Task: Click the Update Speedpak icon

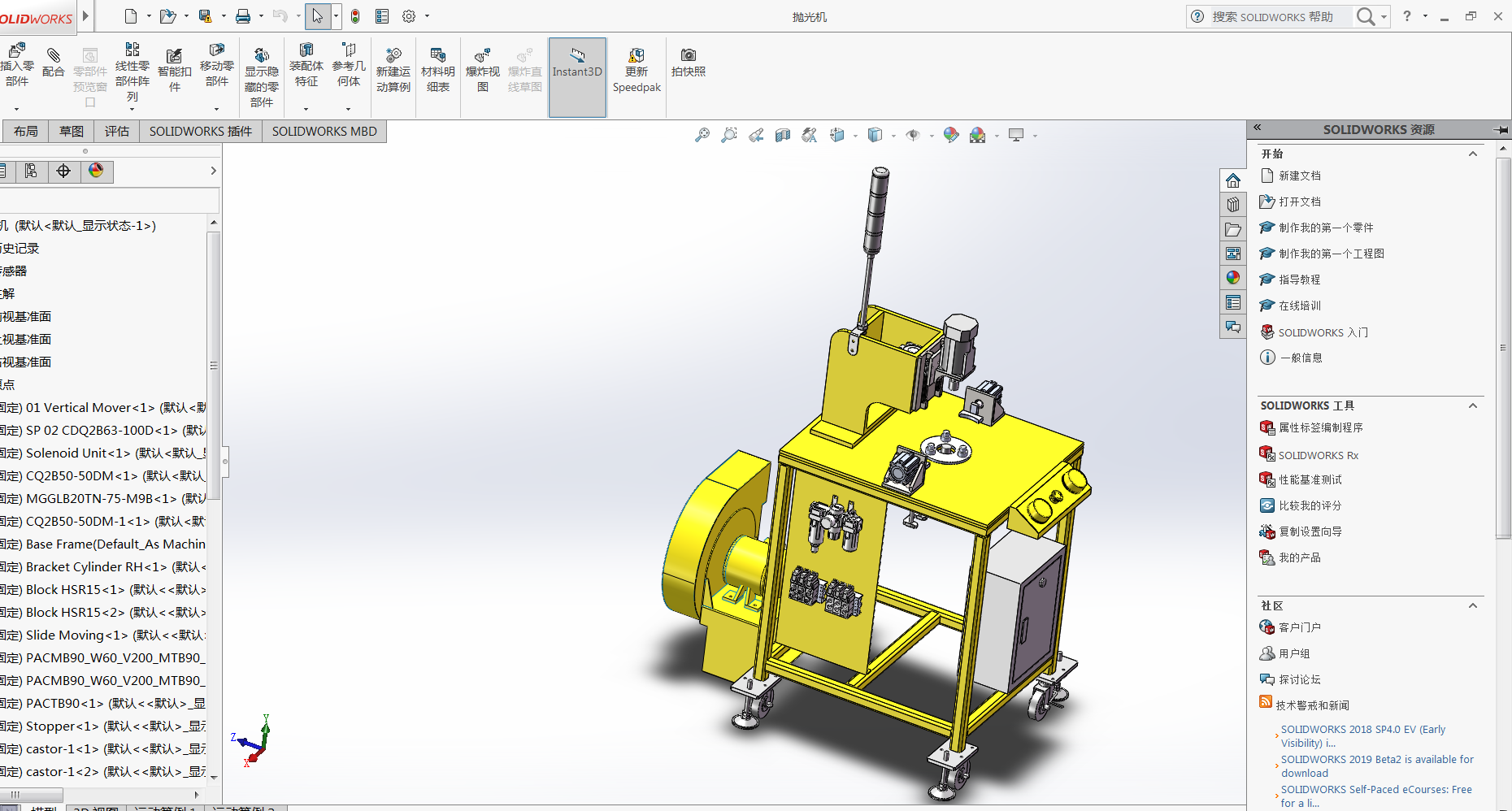Action: [637, 63]
